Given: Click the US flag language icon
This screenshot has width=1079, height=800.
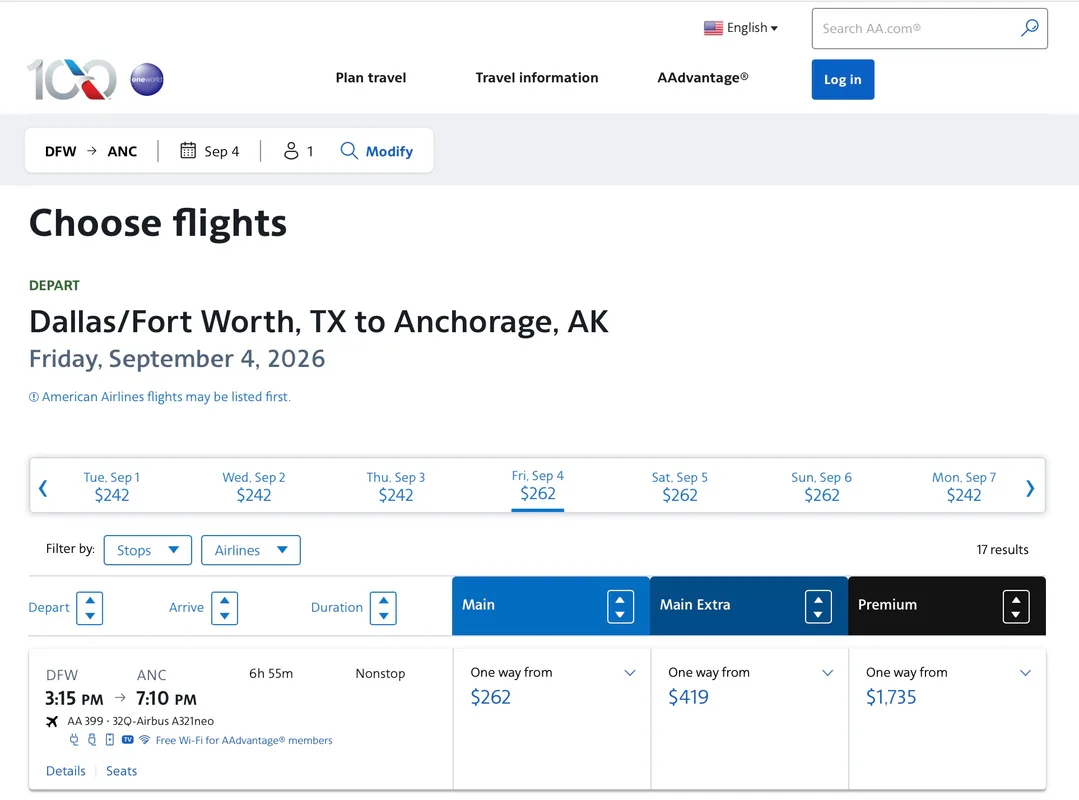Looking at the screenshot, I should 713,28.
